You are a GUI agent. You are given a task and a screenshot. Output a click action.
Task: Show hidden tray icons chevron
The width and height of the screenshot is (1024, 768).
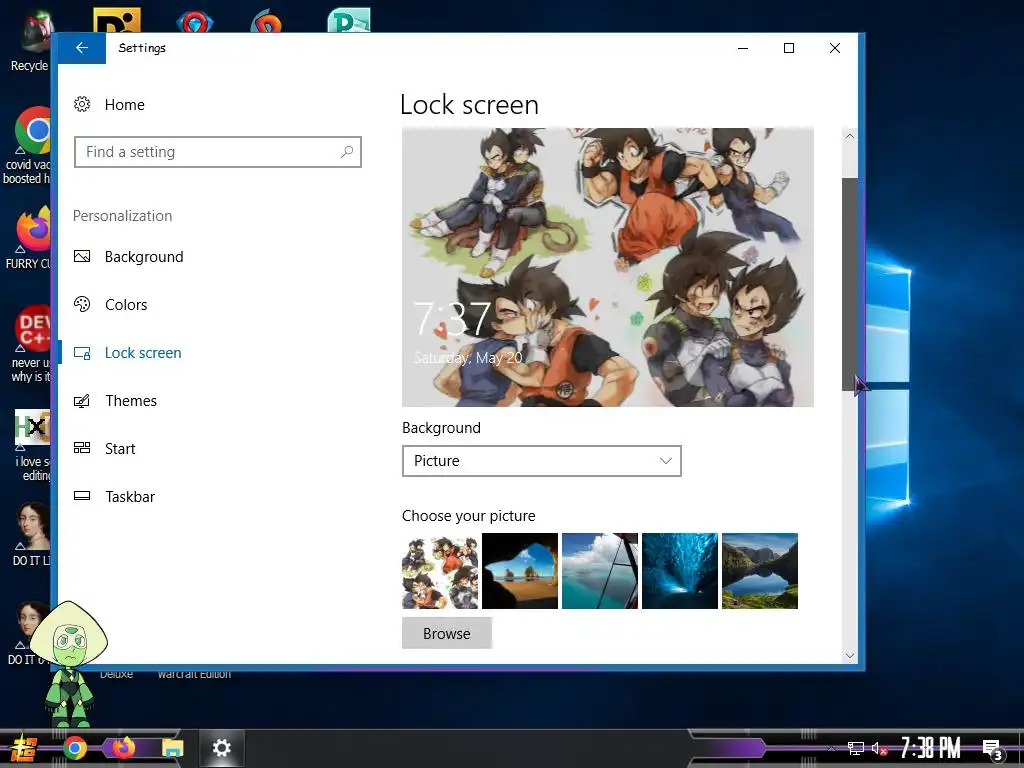pyautogui.click(x=831, y=748)
